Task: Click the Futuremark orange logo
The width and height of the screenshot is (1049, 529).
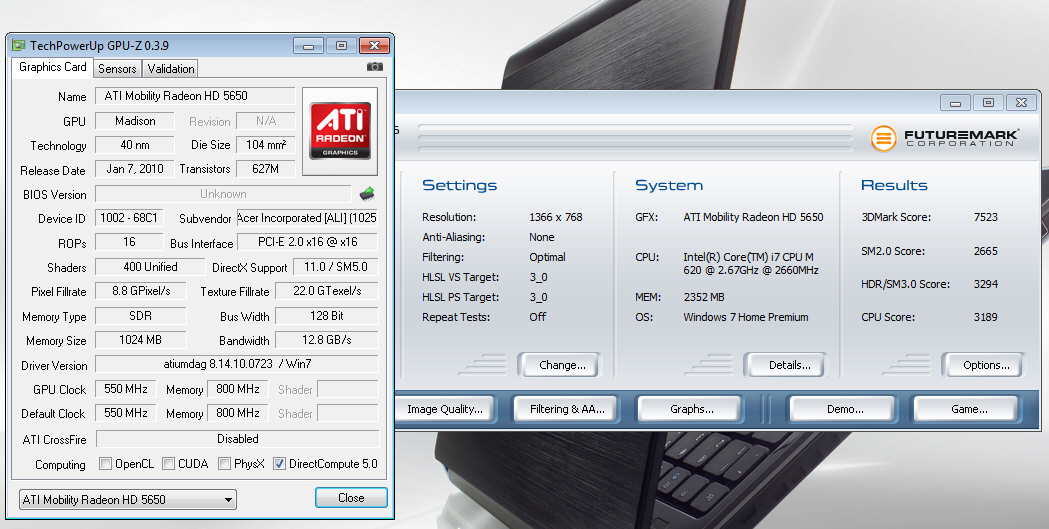Action: click(883, 138)
